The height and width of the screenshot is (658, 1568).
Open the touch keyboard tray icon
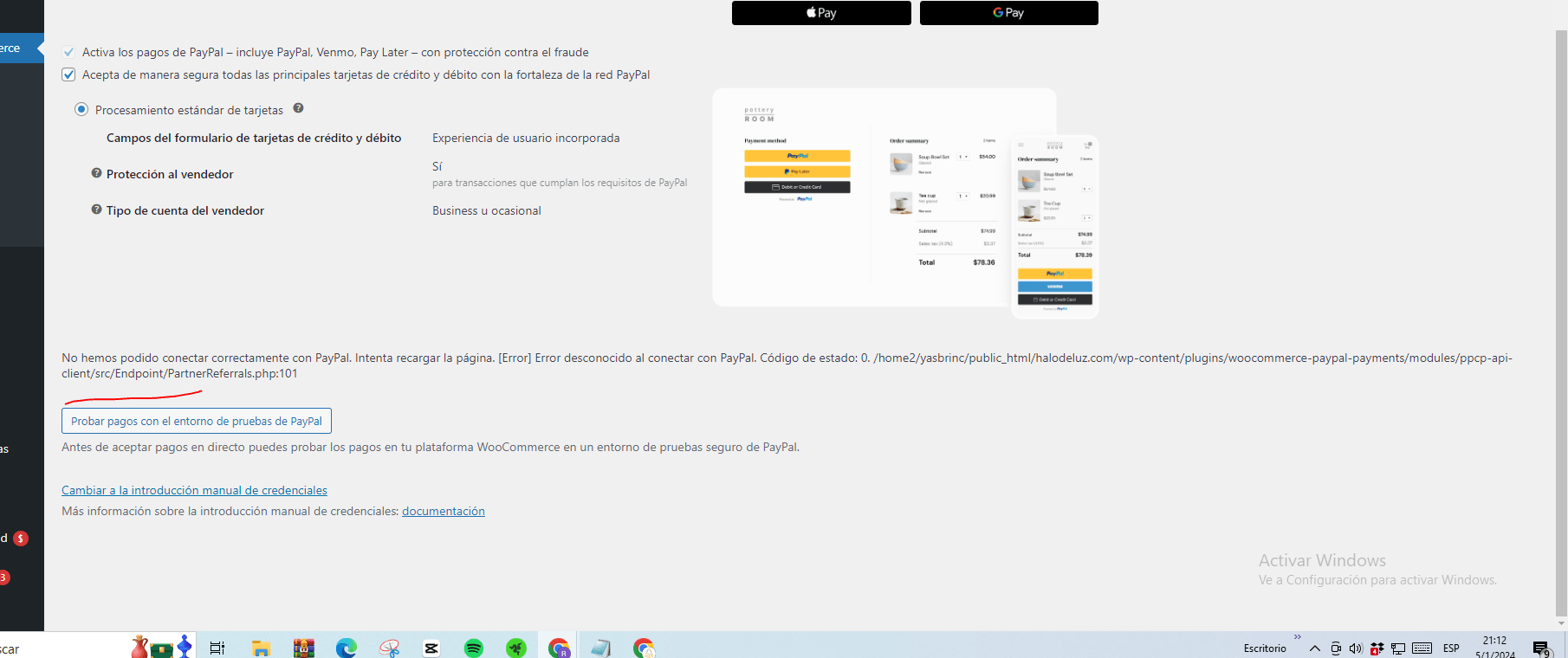point(1422,648)
